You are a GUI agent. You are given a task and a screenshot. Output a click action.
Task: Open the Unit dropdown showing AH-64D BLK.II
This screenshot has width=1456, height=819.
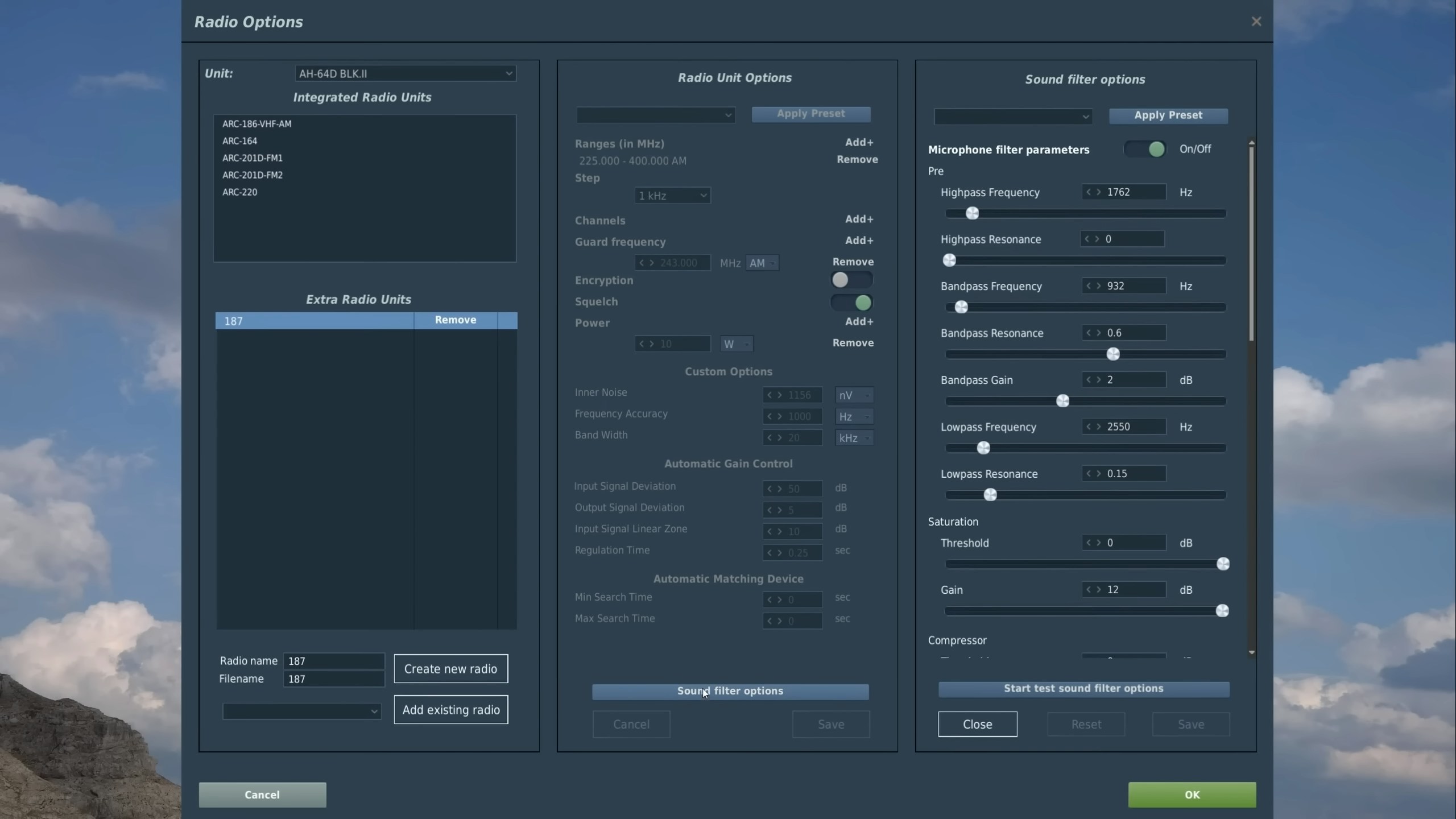coord(405,73)
